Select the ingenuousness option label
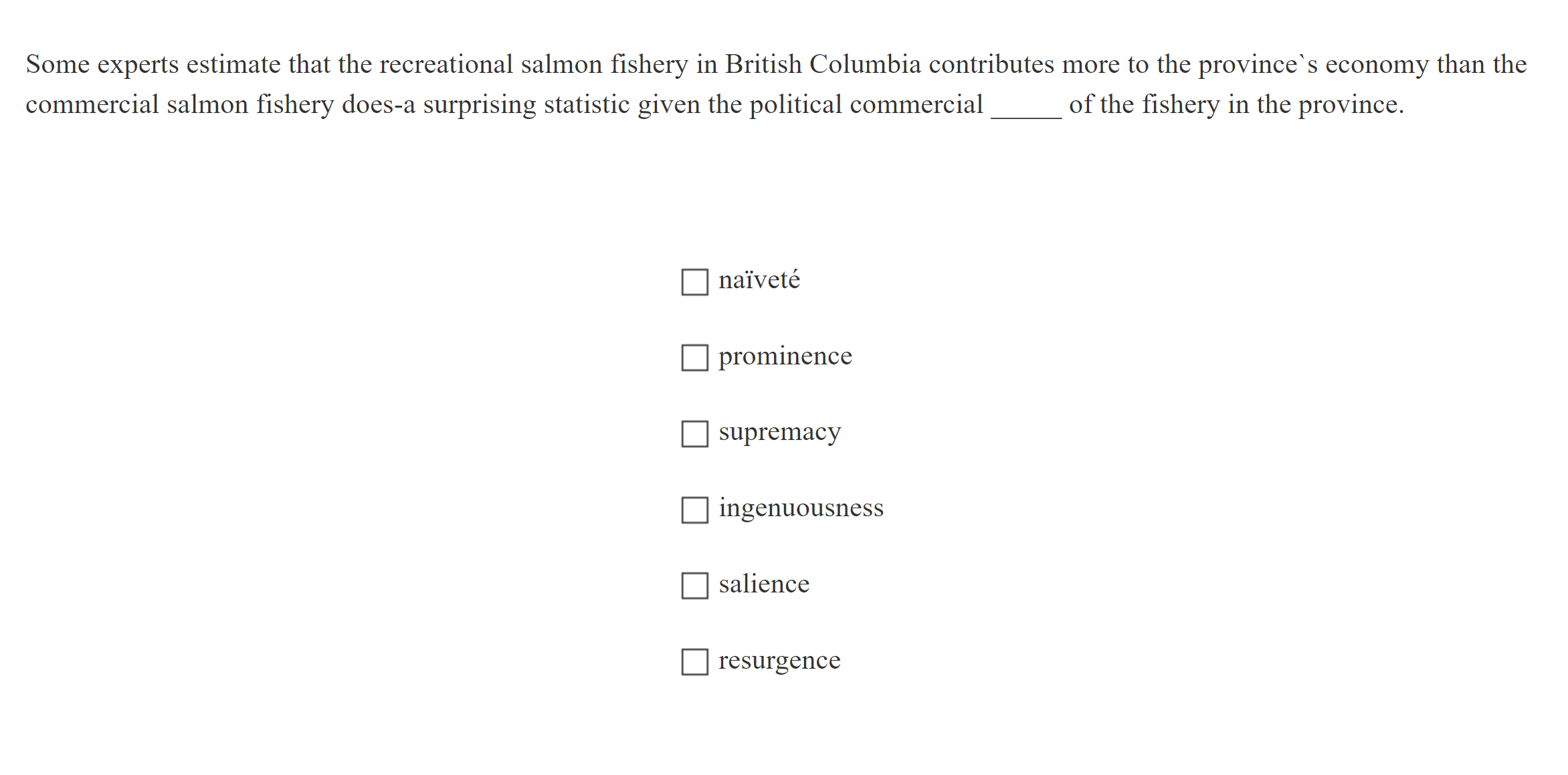The width and height of the screenshot is (1568, 775). pyautogui.click(x=801, y=508)
